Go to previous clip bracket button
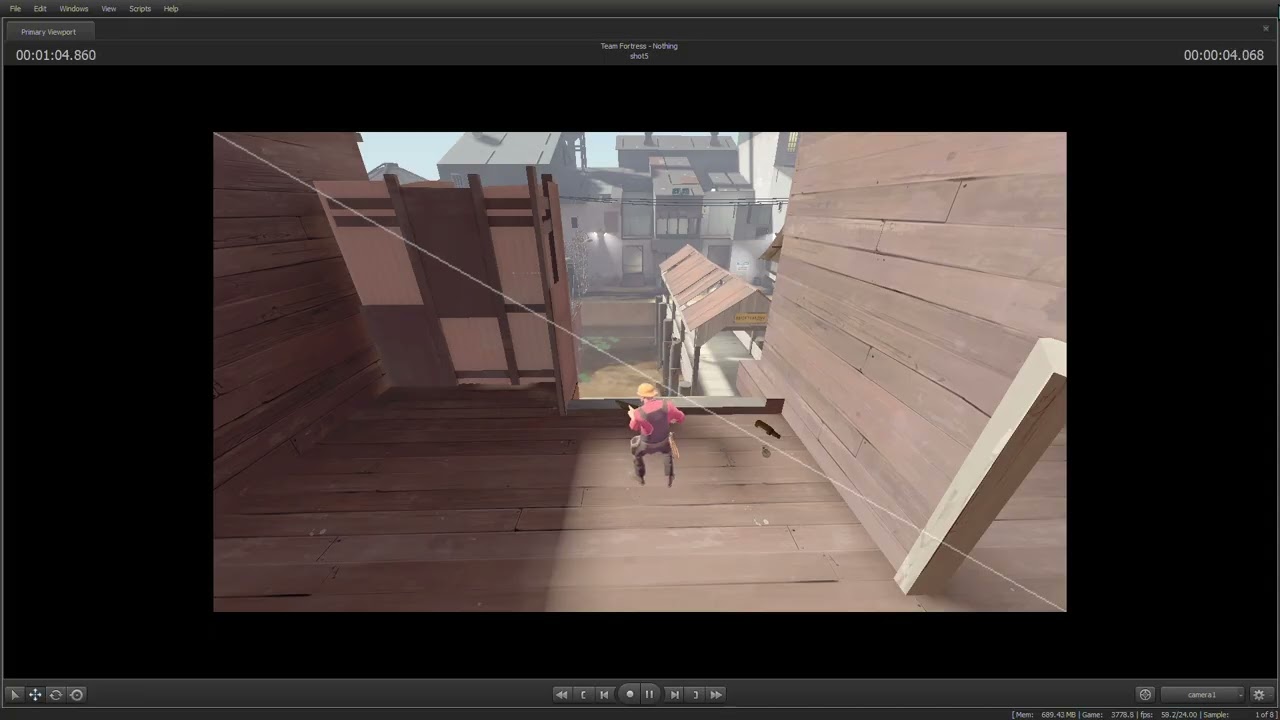This screenshot has width=1280, height=720. pyautogui.click(x=584, y=694)
